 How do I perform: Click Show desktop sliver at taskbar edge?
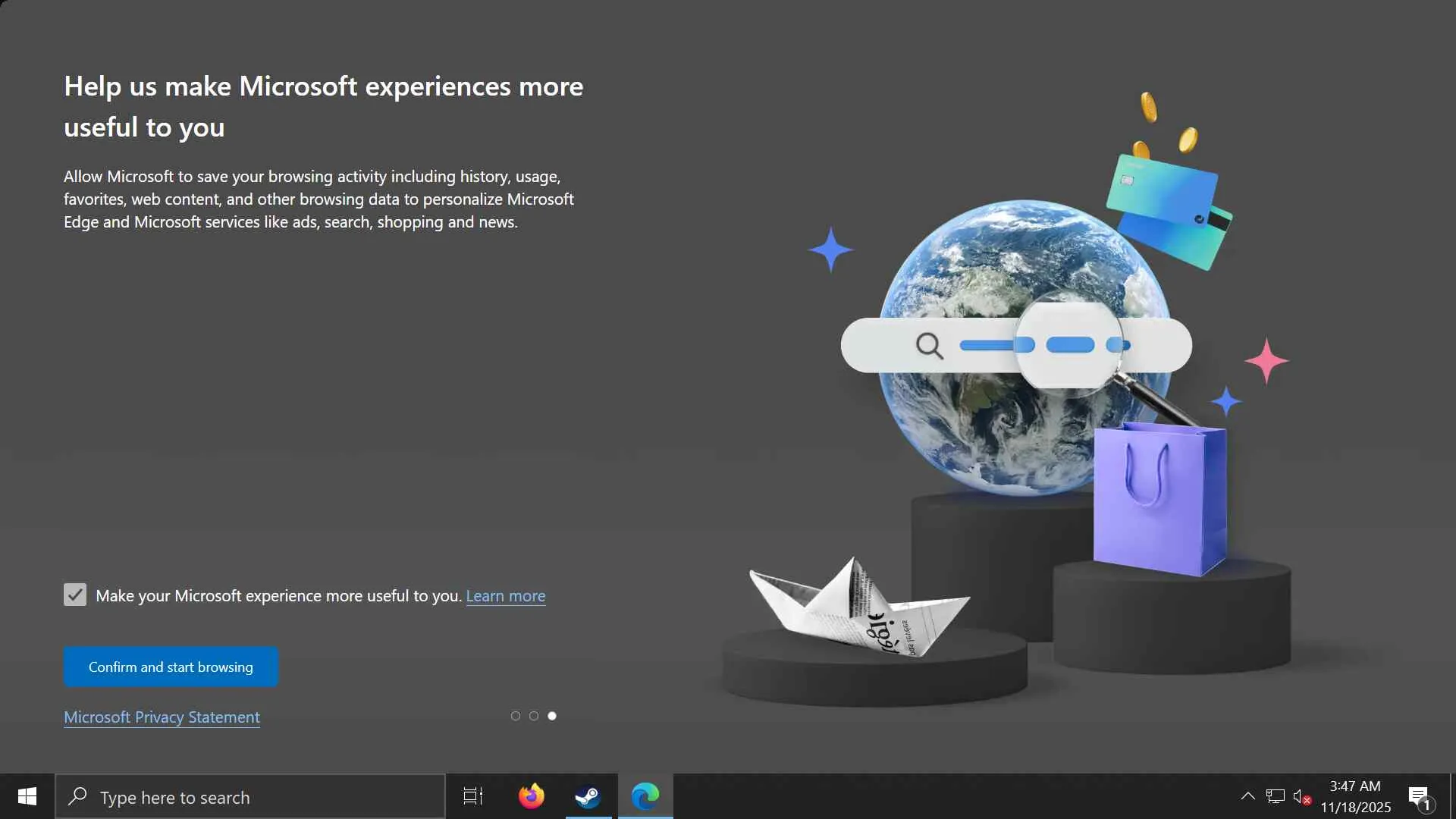[1452, 796]
